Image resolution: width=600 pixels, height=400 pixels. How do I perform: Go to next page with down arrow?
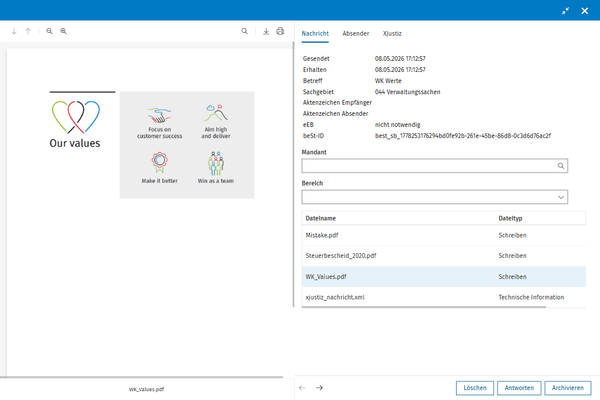point(14,31)
